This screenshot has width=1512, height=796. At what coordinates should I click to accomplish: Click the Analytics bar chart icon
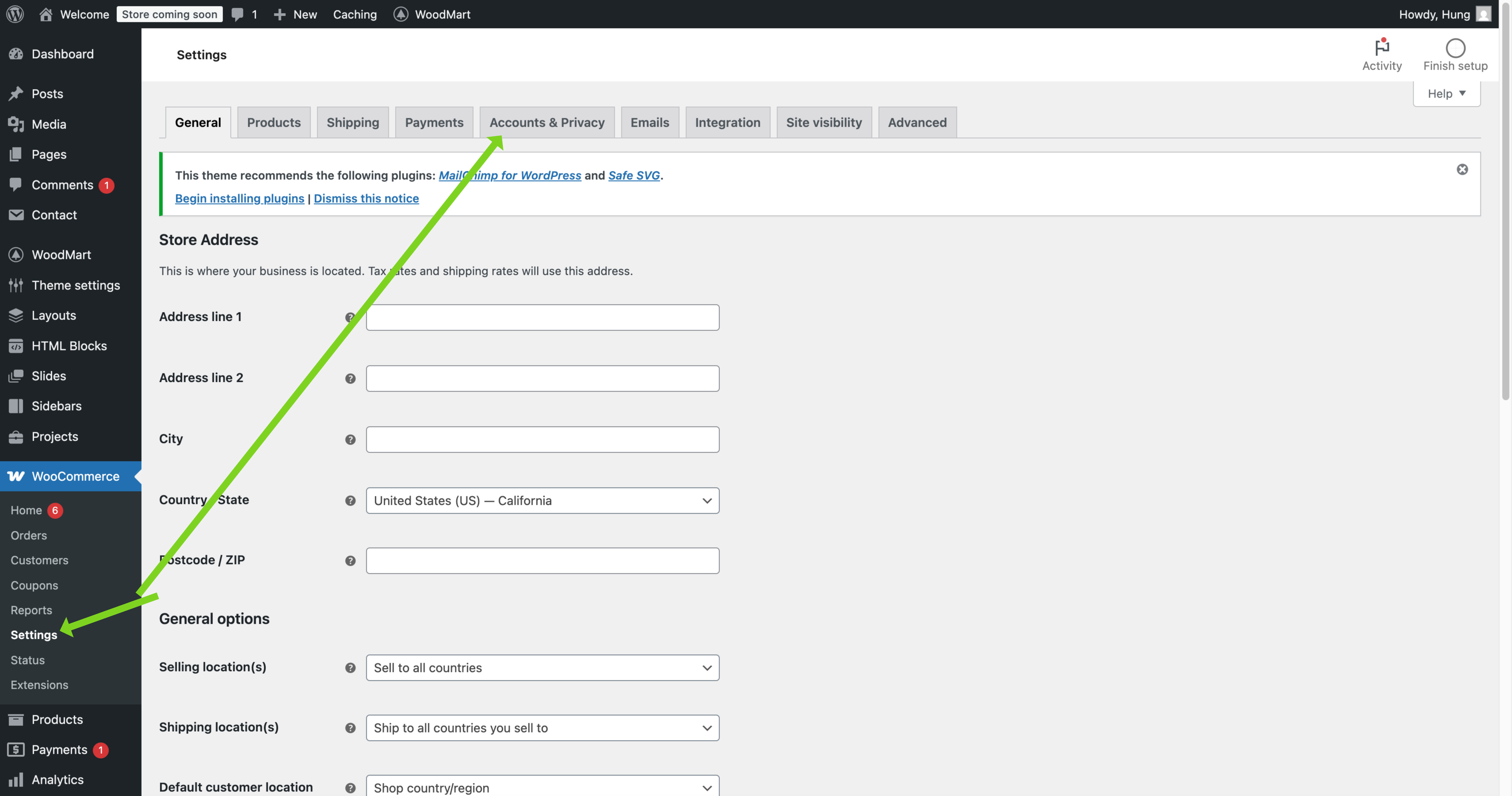point(16,780)
